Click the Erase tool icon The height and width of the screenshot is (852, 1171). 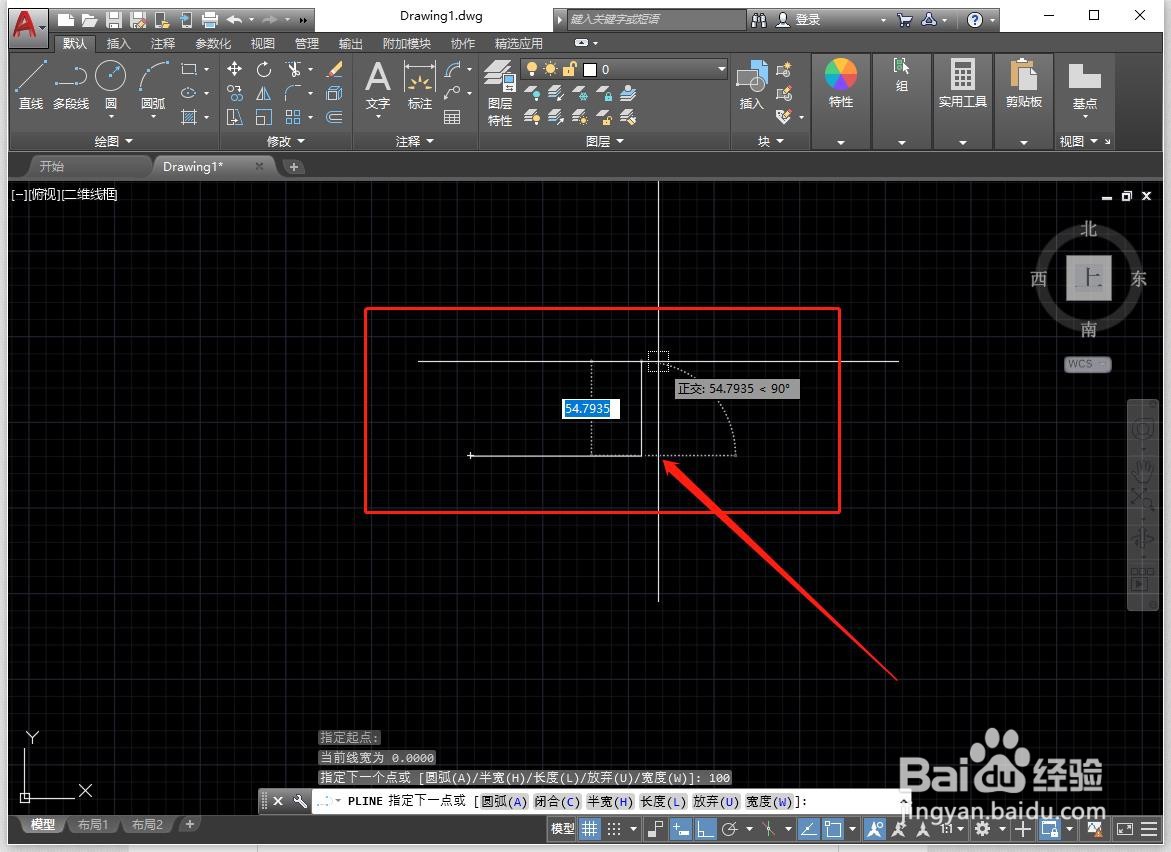(x=335, y=69)
